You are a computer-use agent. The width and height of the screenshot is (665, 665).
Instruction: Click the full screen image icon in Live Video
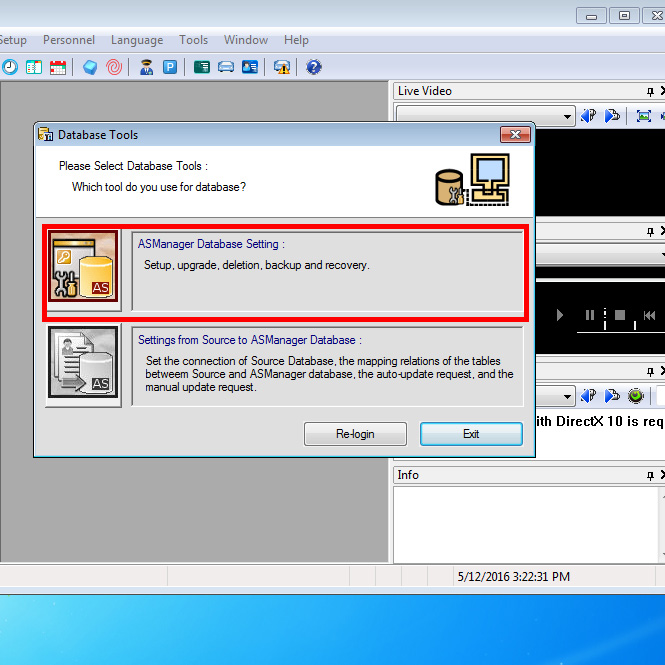click(x=644, y=115)
